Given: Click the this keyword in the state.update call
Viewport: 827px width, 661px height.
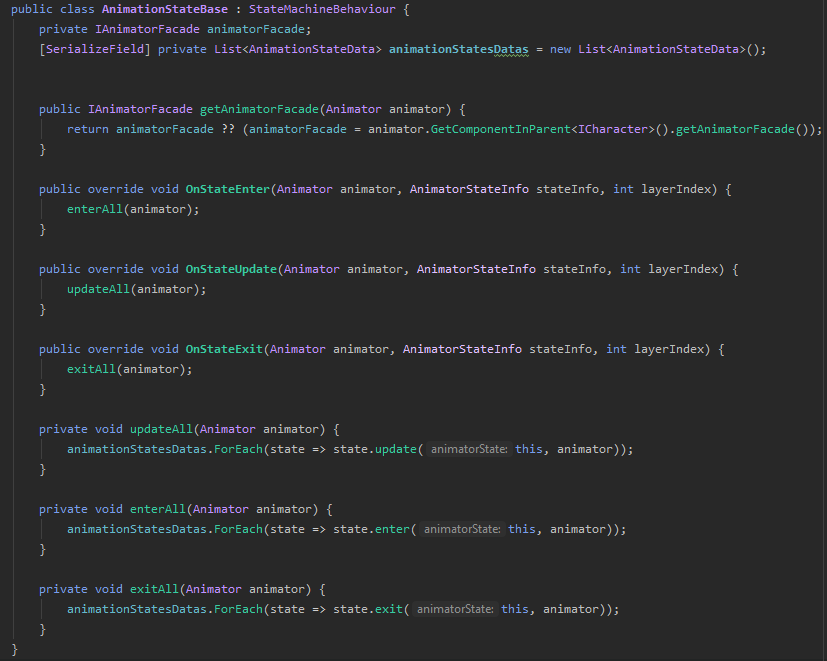Looking at the screenshot, I should coord(528,449).
